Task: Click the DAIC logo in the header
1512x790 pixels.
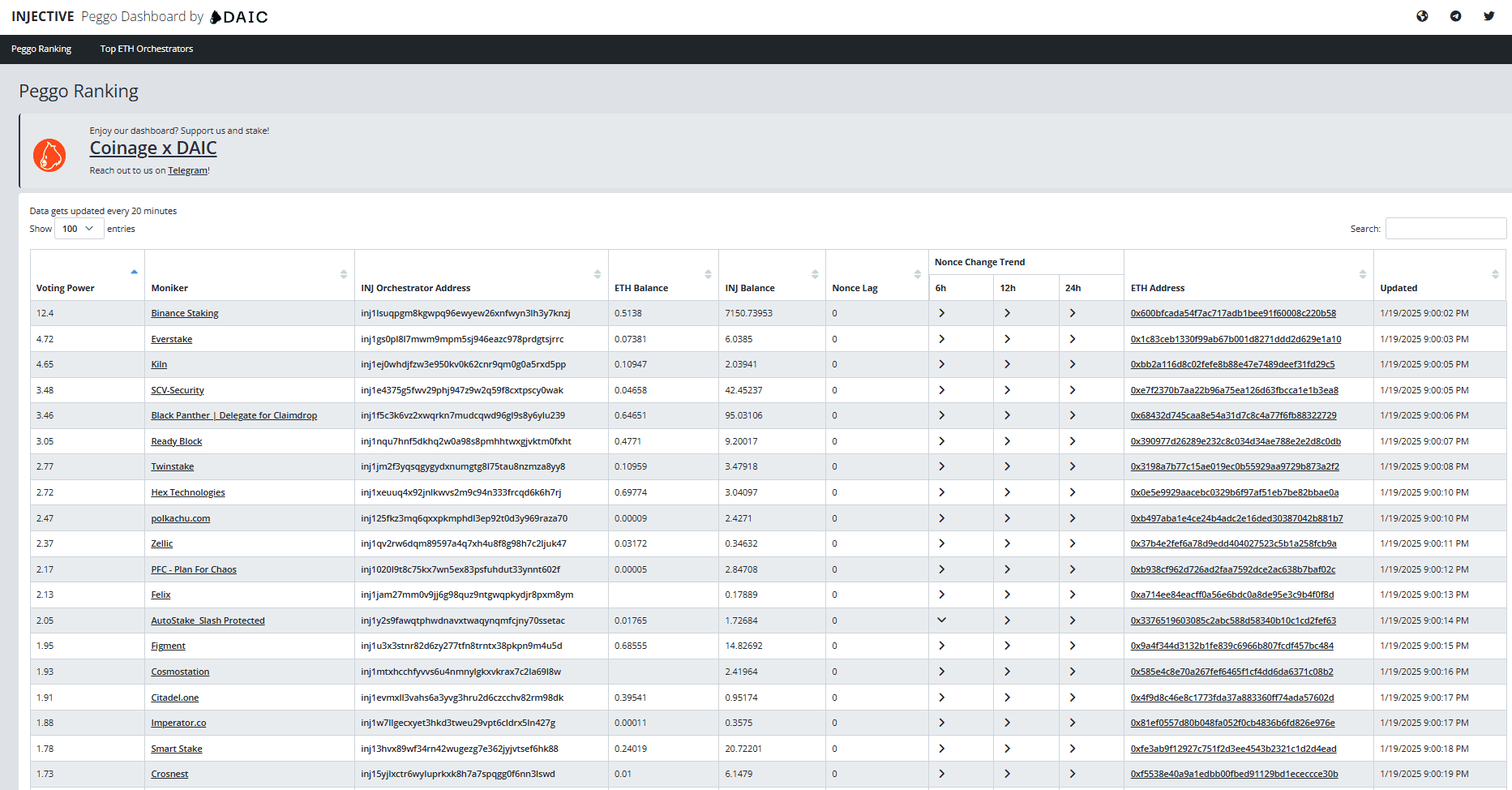Action: [239, 16]
